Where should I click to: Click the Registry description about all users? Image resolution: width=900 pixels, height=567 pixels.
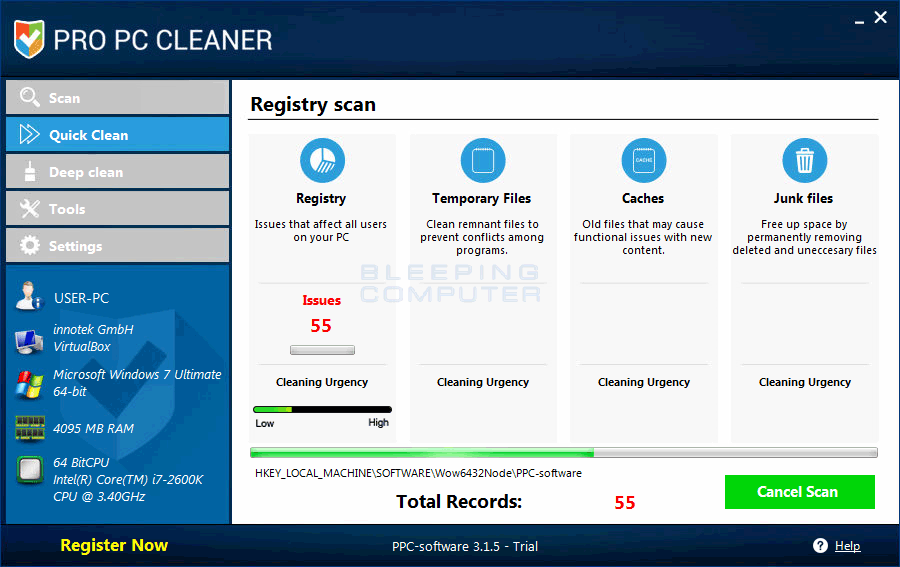321,231
